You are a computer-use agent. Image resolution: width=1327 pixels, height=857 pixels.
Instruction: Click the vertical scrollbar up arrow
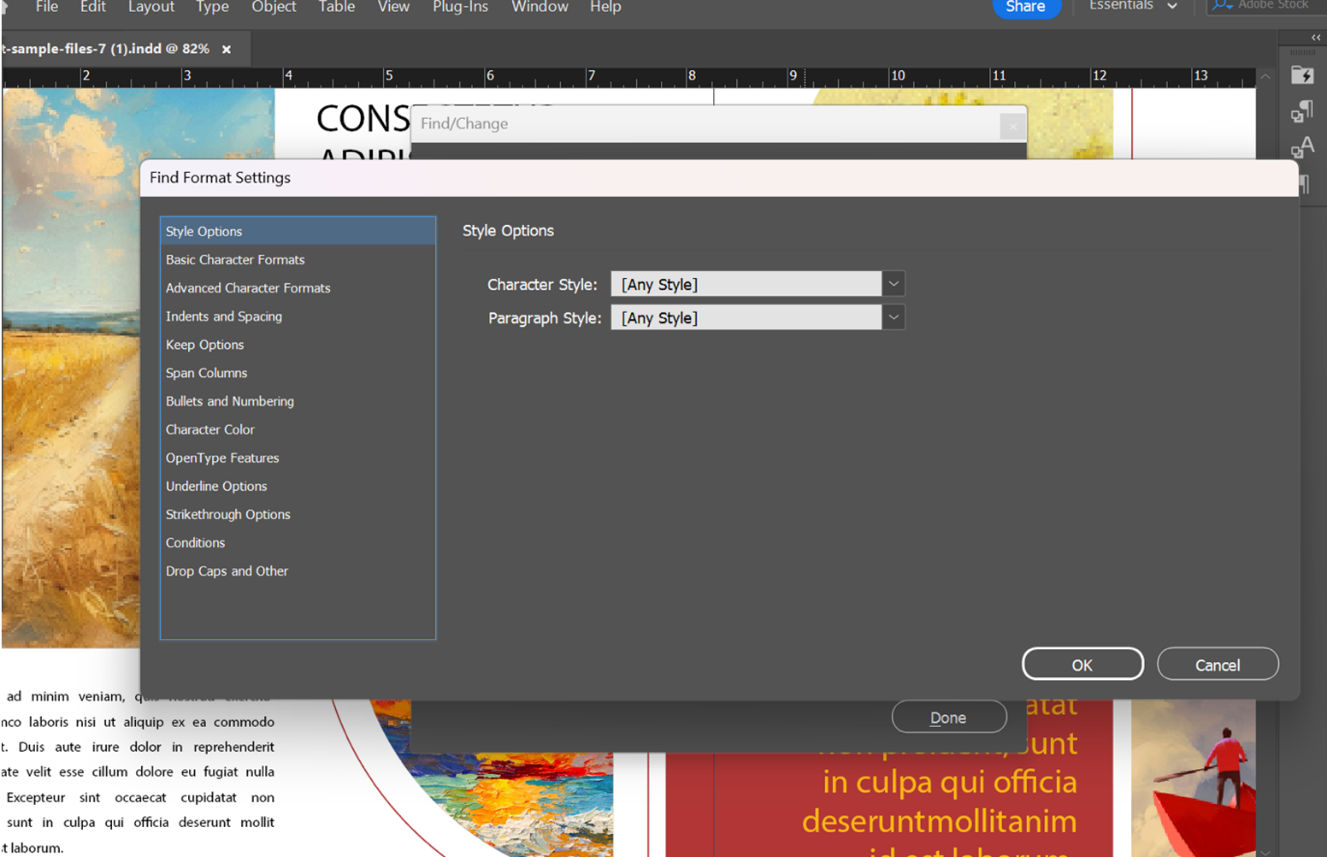point(1265,77)
